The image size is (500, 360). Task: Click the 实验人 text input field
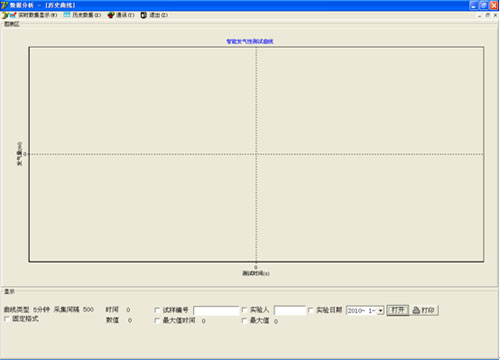click(x=290, y=311)
